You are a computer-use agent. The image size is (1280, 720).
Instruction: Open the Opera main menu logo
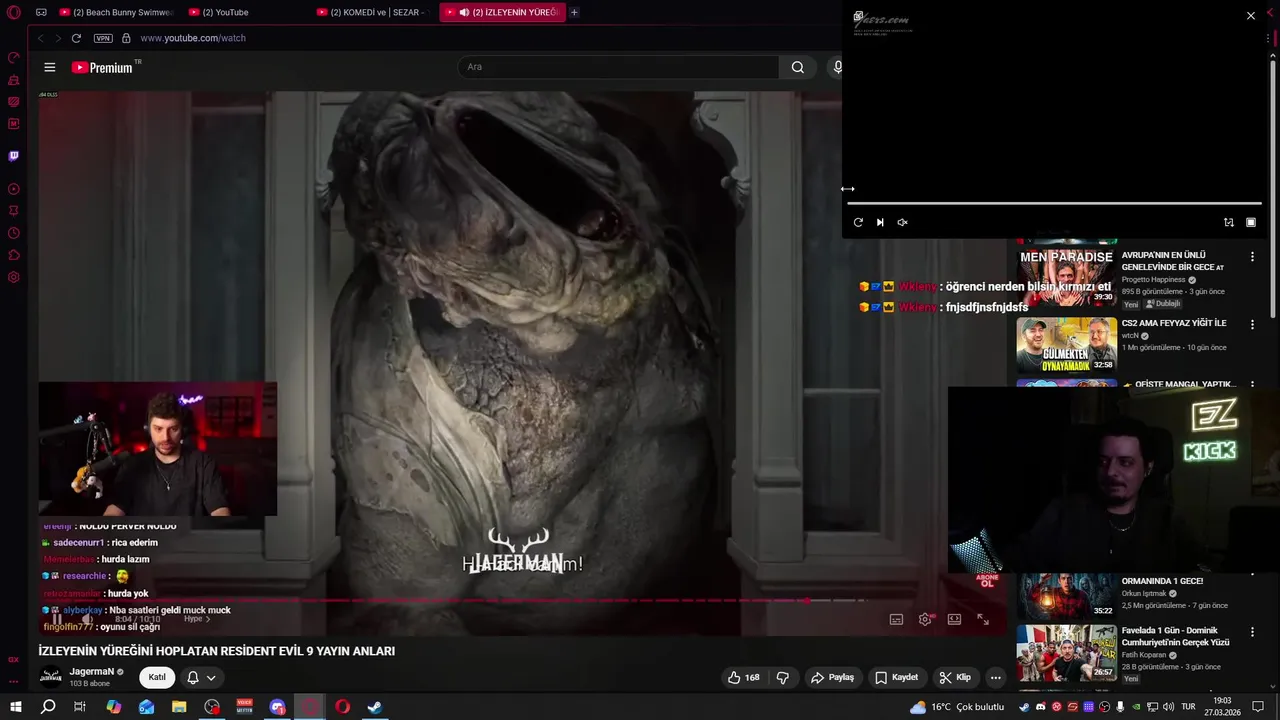pyautogui.click(x=14, y=12)
